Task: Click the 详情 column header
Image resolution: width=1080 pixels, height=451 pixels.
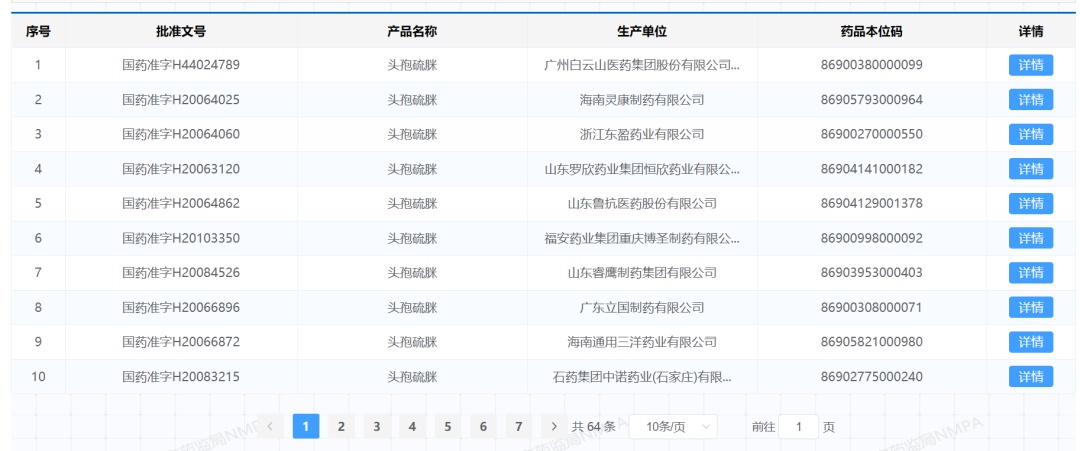Action: point(1030,31)
